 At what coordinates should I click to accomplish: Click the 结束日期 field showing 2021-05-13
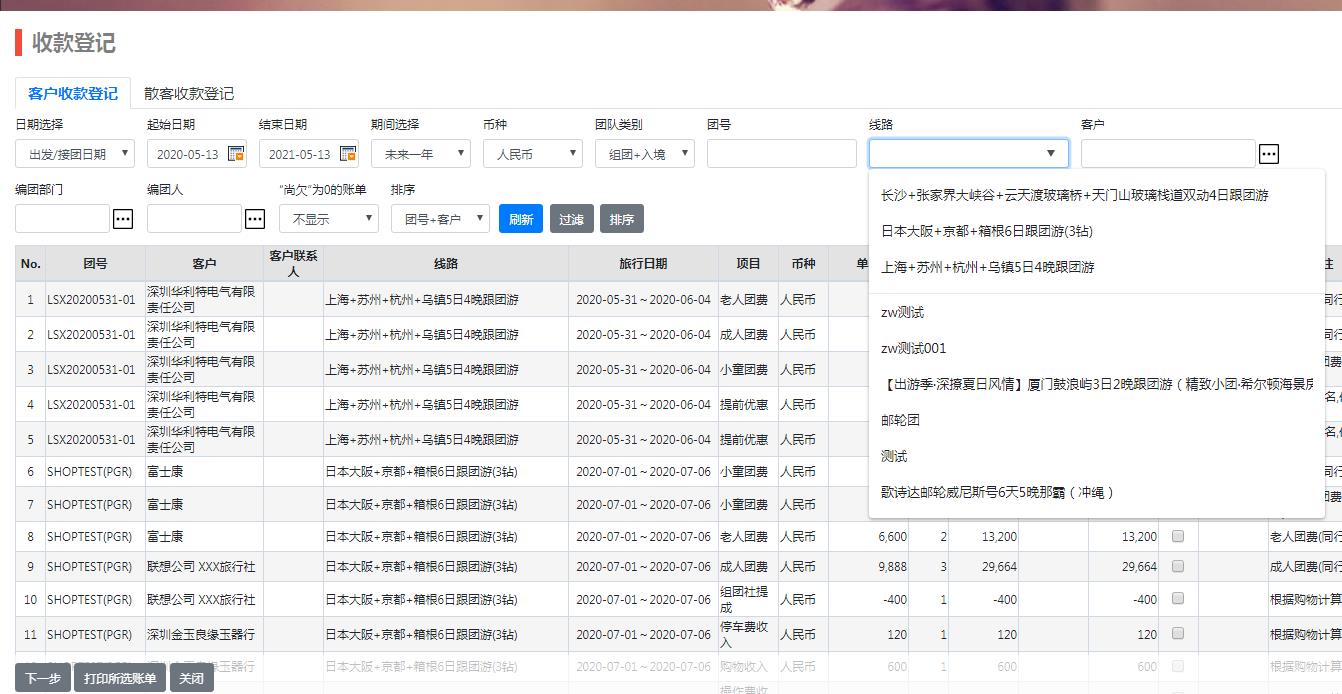(x=300, y=154)
